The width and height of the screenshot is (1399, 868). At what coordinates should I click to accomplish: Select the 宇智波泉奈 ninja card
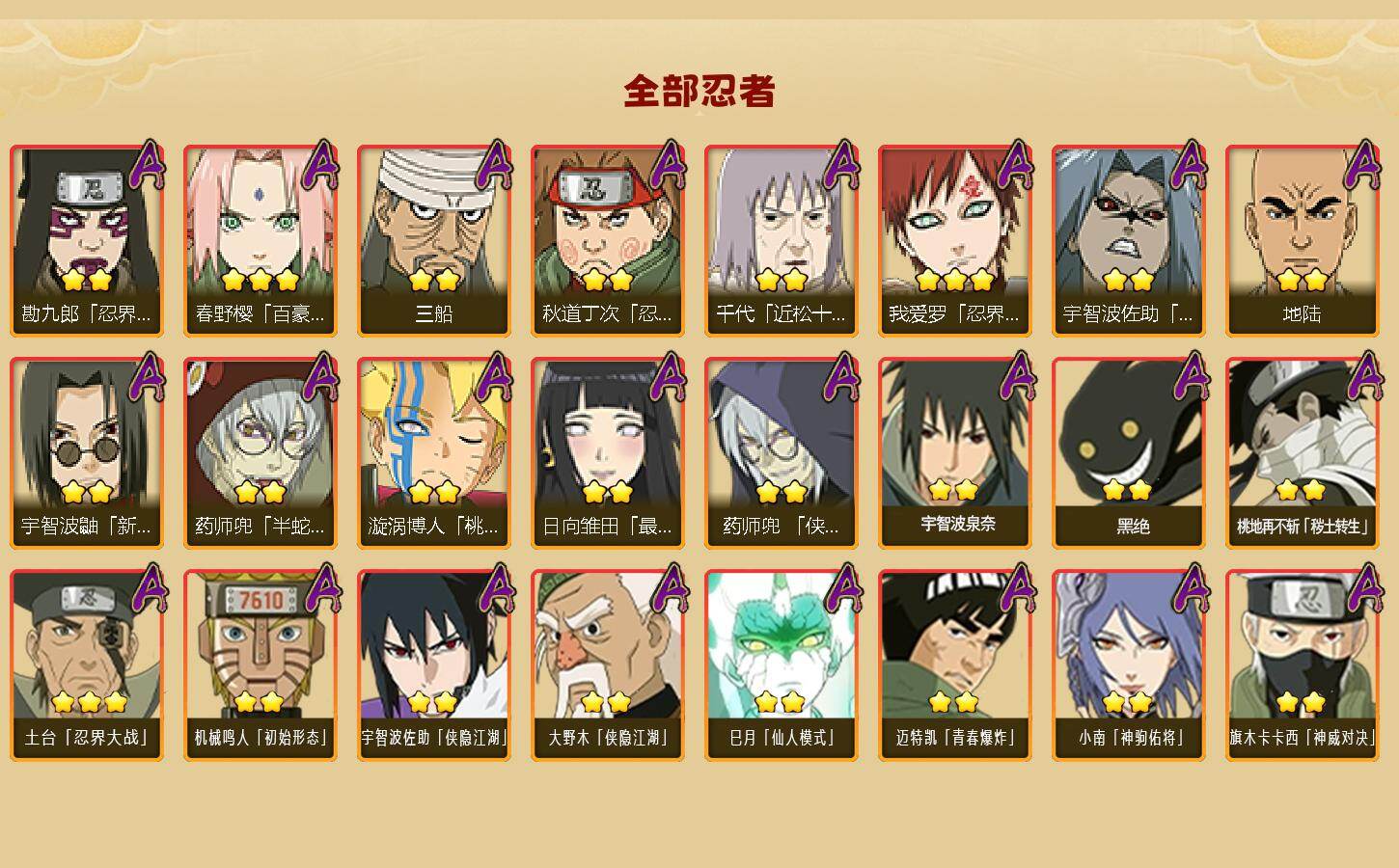(x=955, y=453)
